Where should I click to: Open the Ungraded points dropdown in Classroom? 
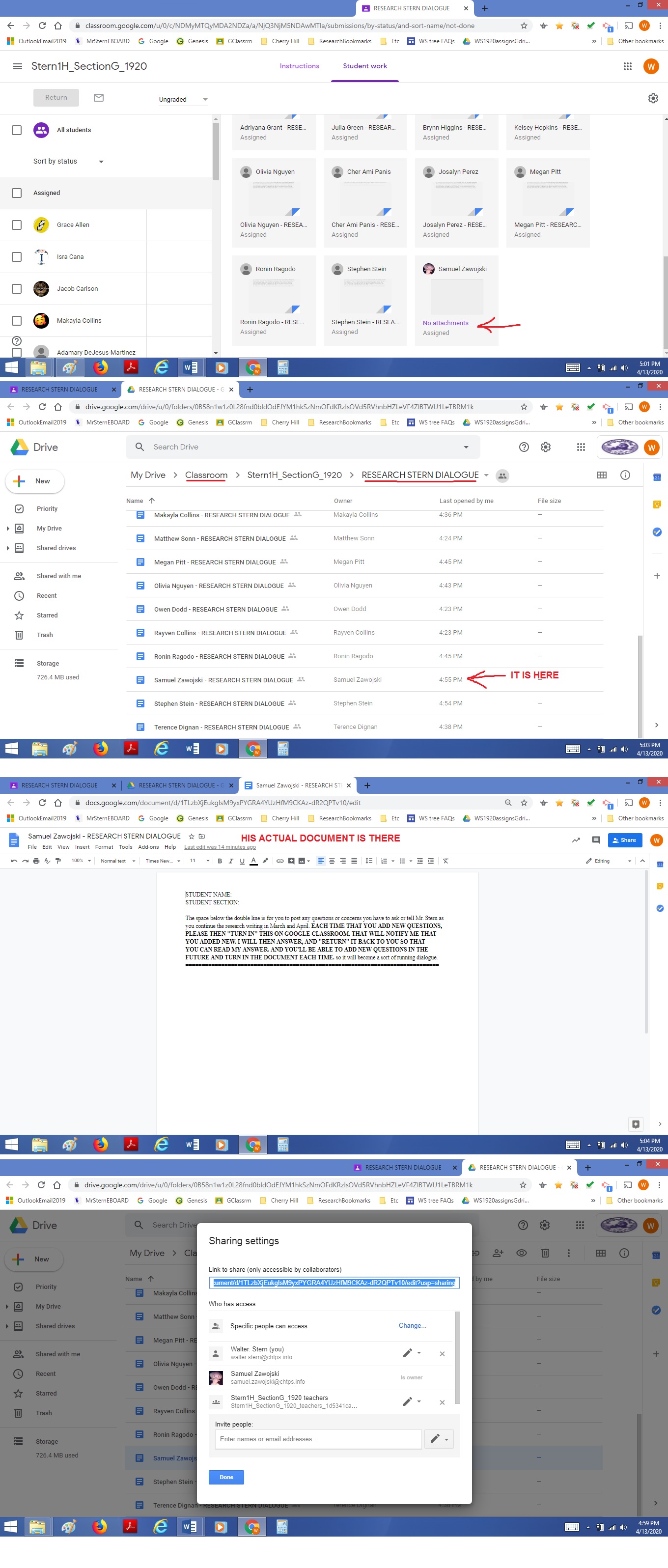183,99
